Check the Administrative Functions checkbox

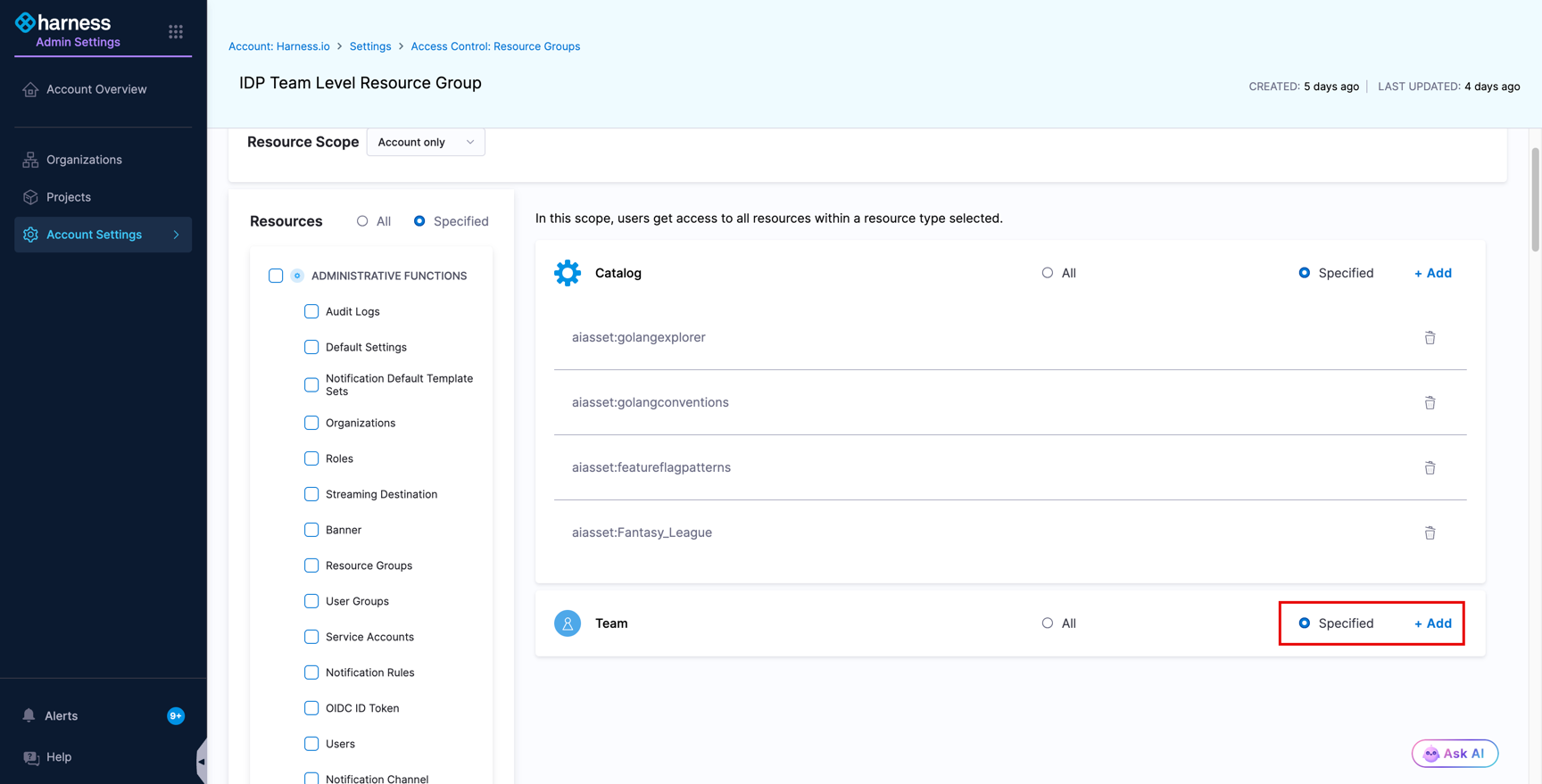point(276,276)
